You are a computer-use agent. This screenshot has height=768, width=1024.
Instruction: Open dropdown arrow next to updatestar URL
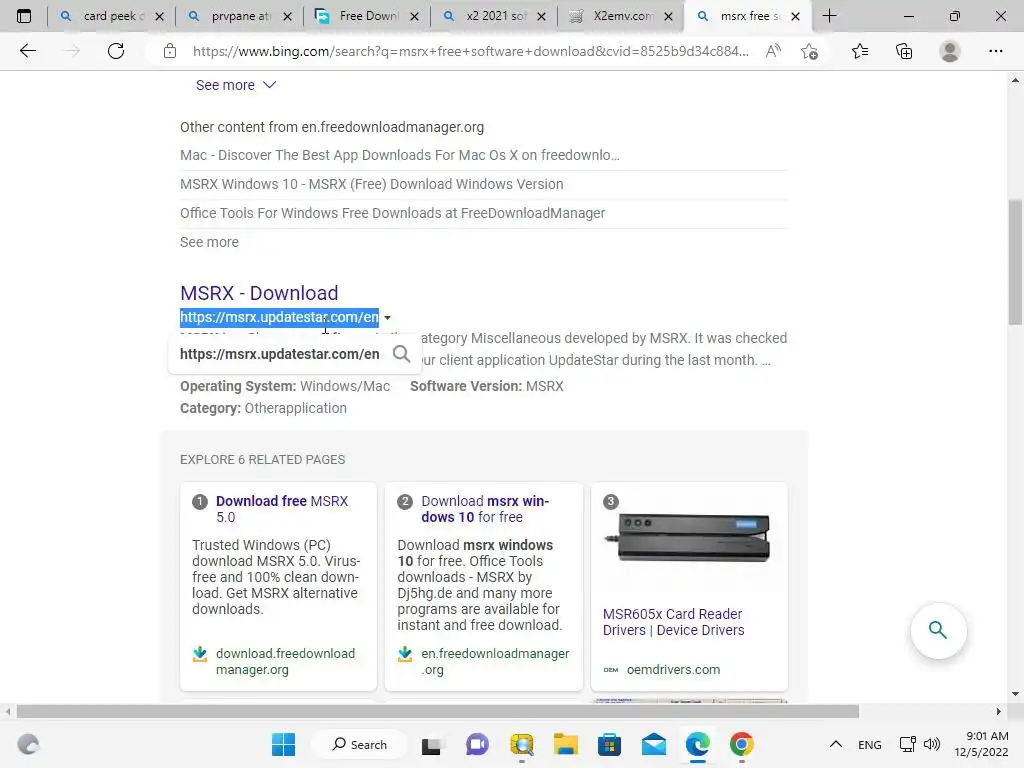point(387,317)
